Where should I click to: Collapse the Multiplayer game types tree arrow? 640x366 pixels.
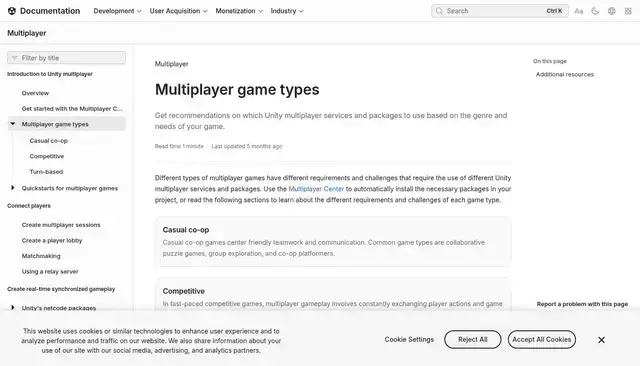coord(13,124)
